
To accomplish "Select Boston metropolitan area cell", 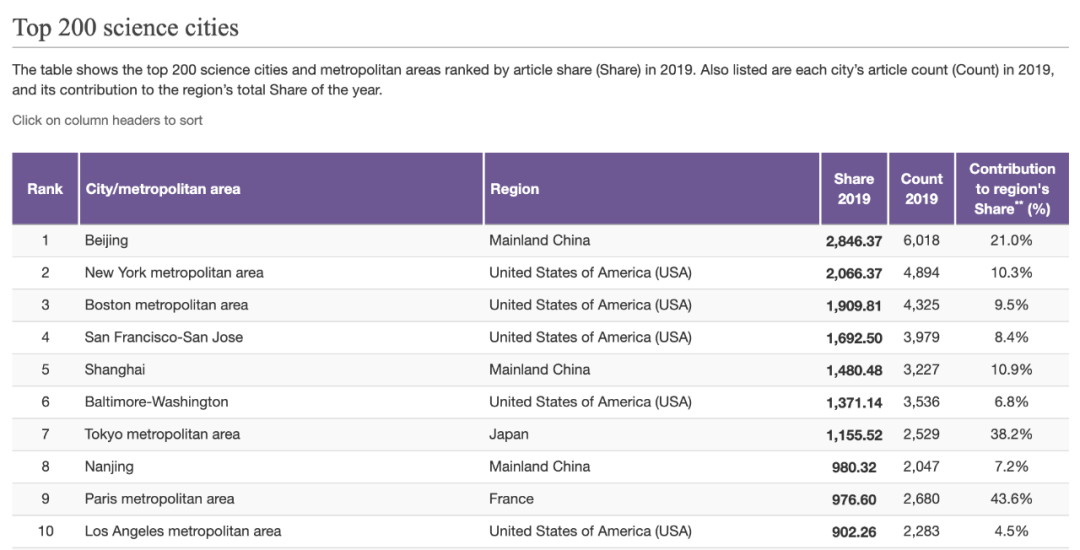I will coord(166,305).
